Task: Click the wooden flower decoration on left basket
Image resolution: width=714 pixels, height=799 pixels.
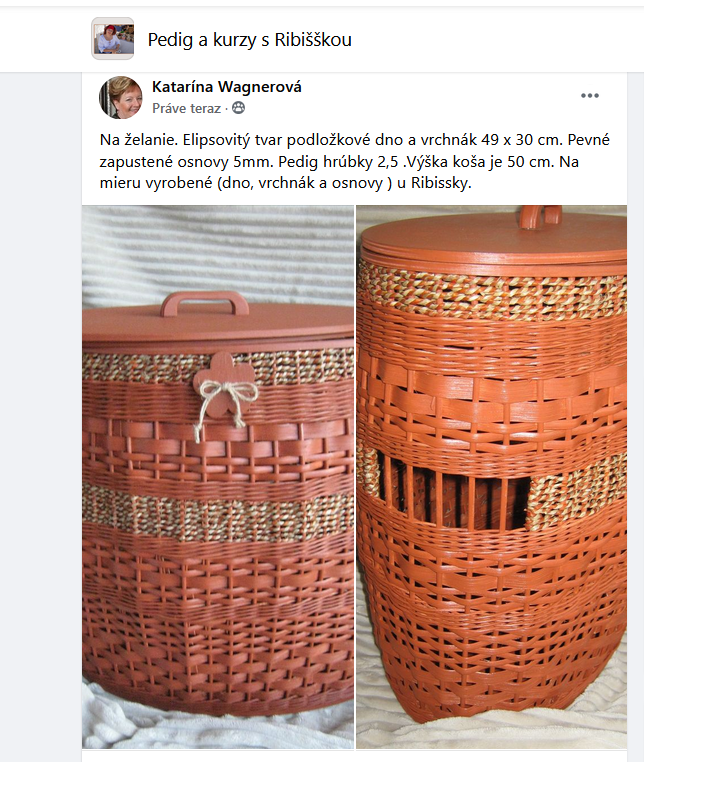Action: [224, 383]
